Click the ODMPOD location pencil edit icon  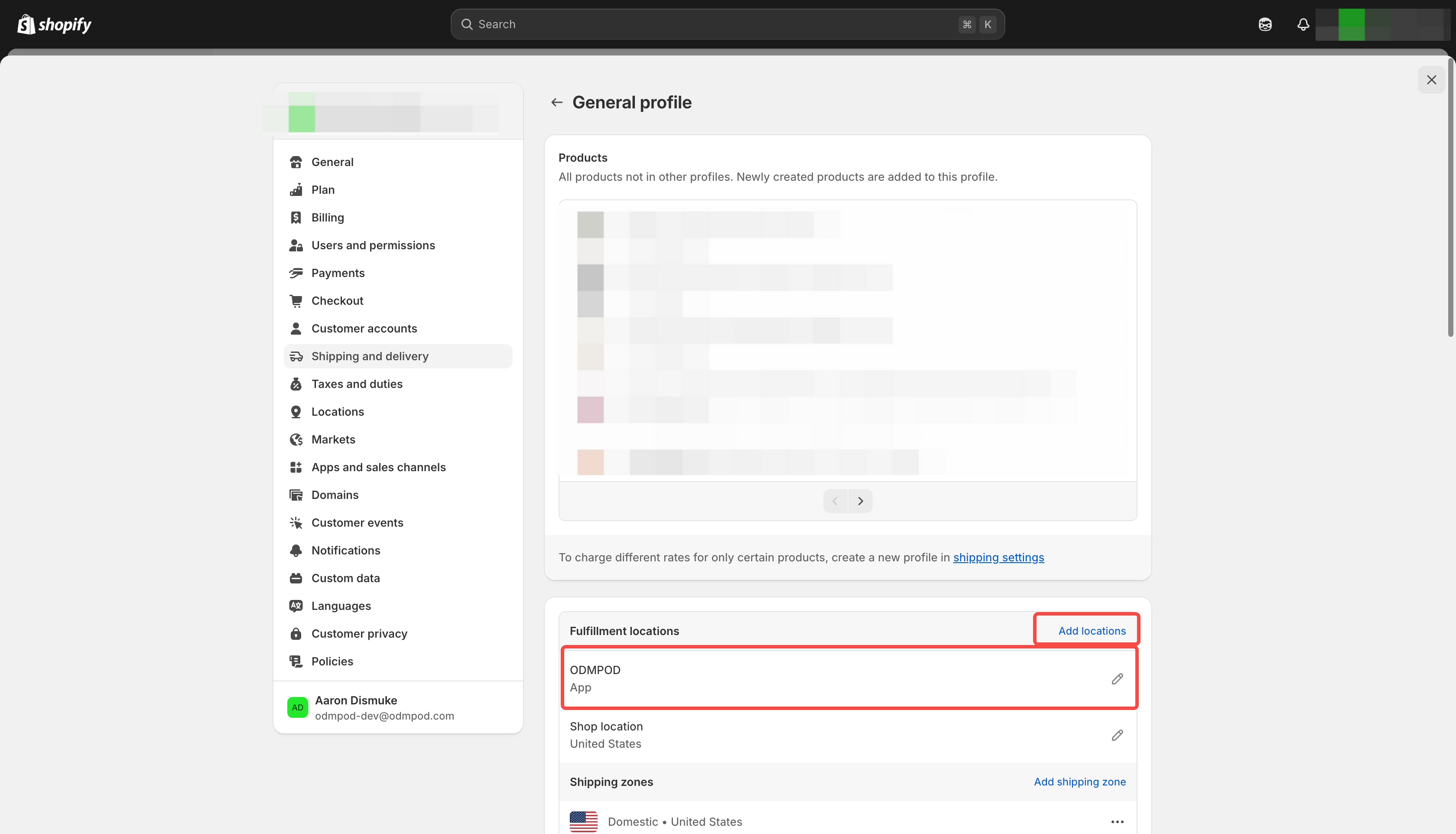click(1117, 679)
